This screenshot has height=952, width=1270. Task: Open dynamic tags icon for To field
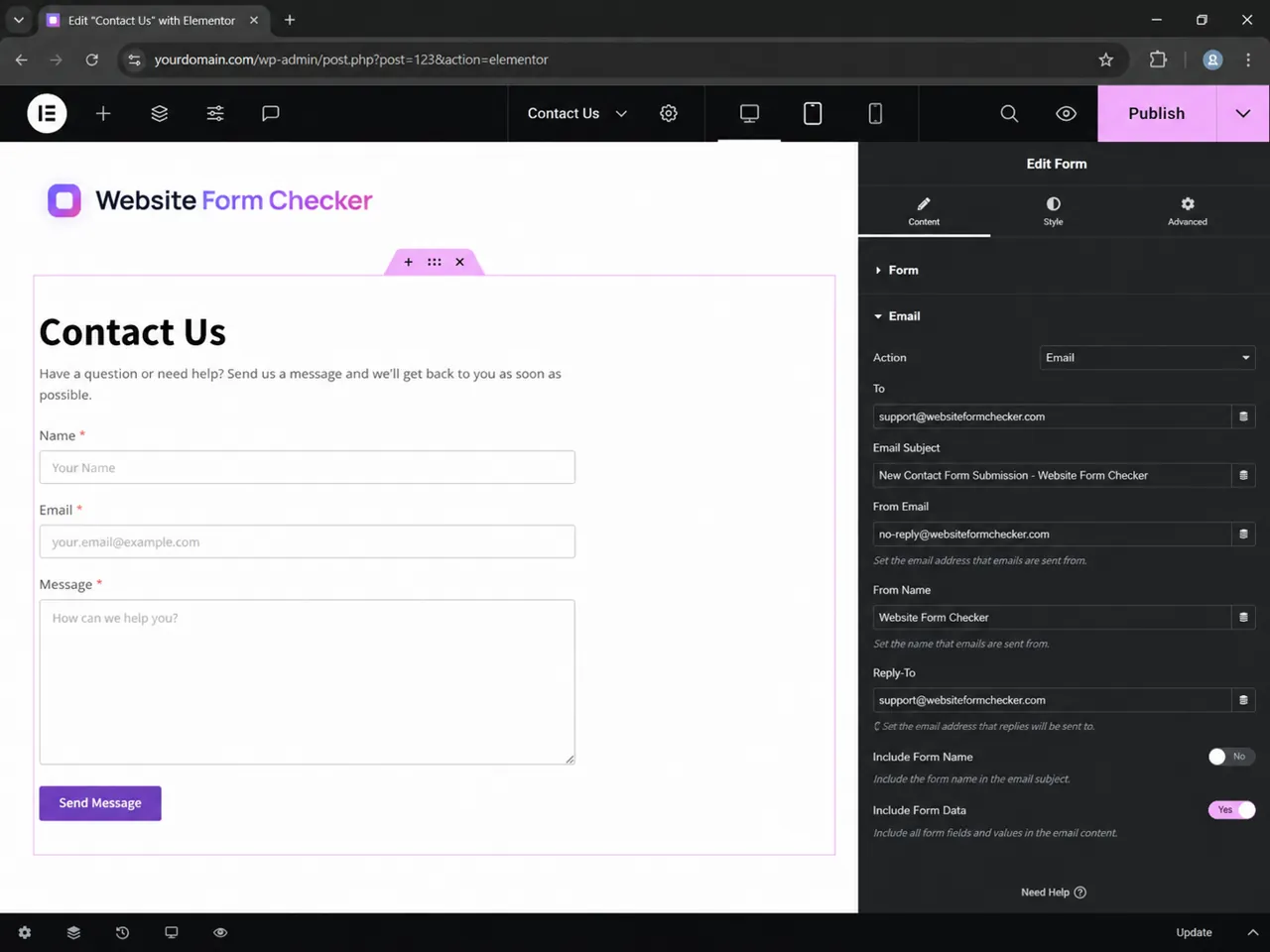pos(1243,416)
